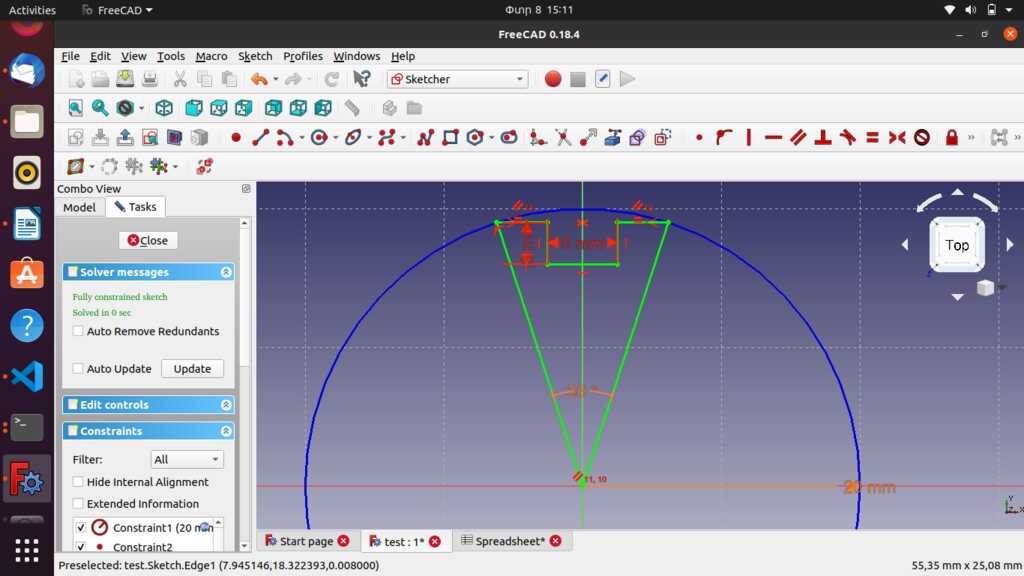Open the draw style dropdown arrow
This screenshot has width=1024, height=576.
click(141, 108)
